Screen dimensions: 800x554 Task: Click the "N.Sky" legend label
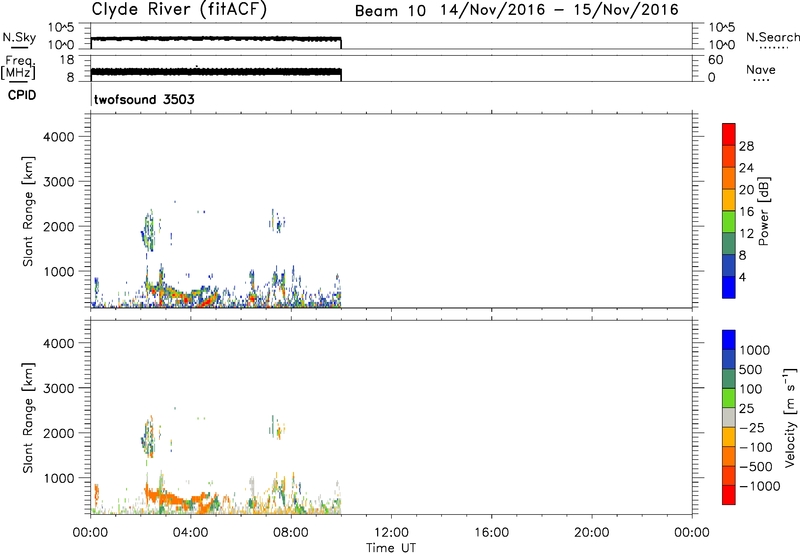pyautogui.click(x=19, y=37)
